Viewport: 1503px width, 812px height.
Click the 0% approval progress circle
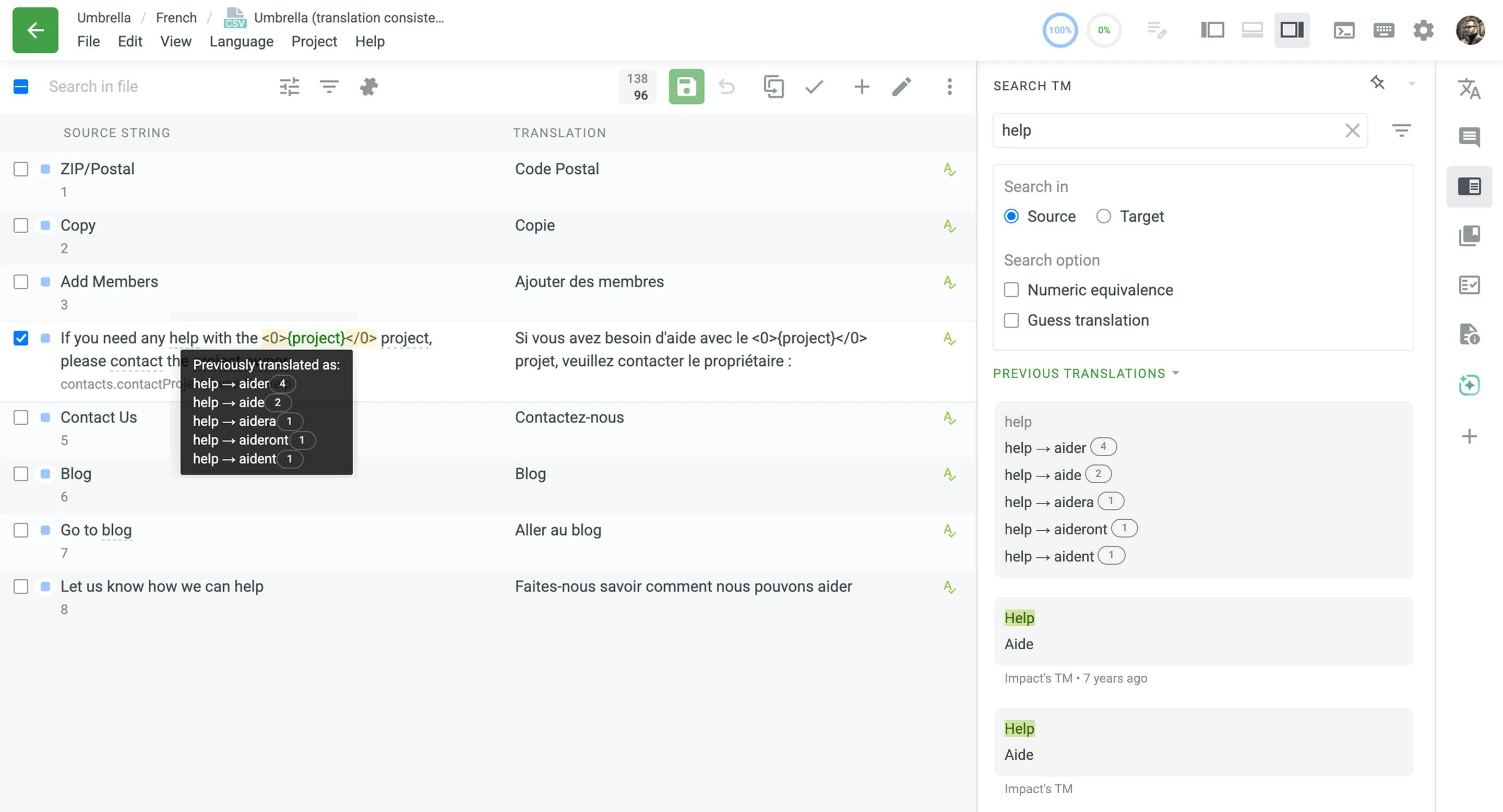[x=1104, y=30]
